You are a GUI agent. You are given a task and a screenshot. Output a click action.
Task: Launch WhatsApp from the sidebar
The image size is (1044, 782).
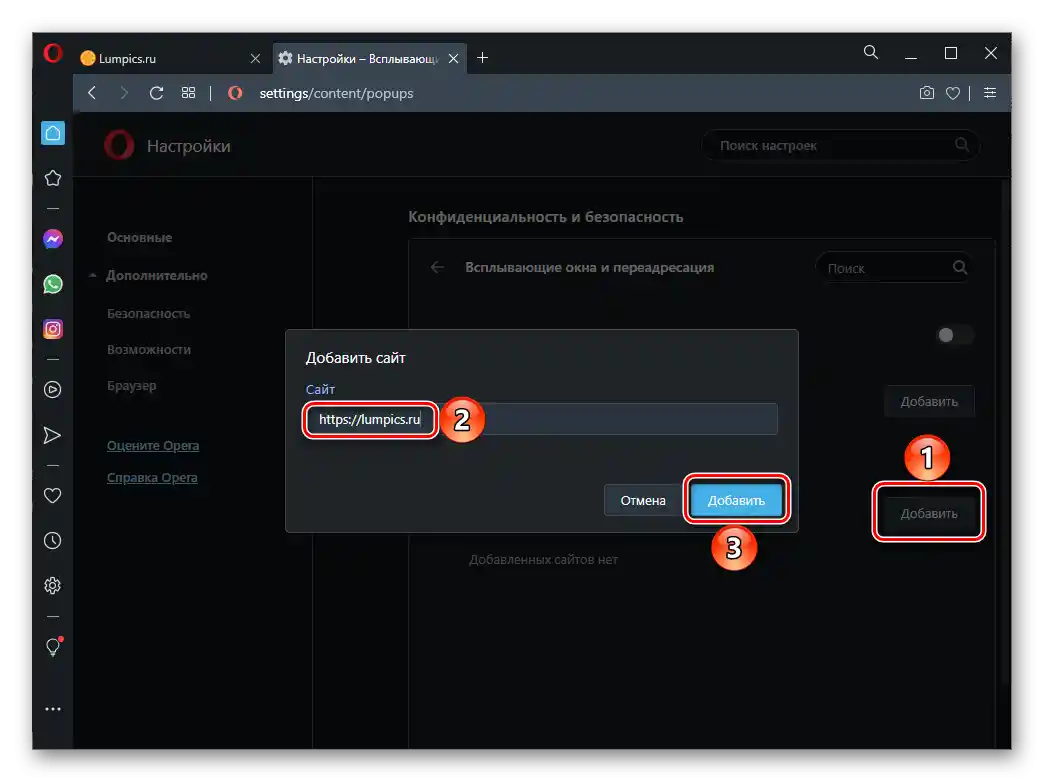tap(53, 284)
